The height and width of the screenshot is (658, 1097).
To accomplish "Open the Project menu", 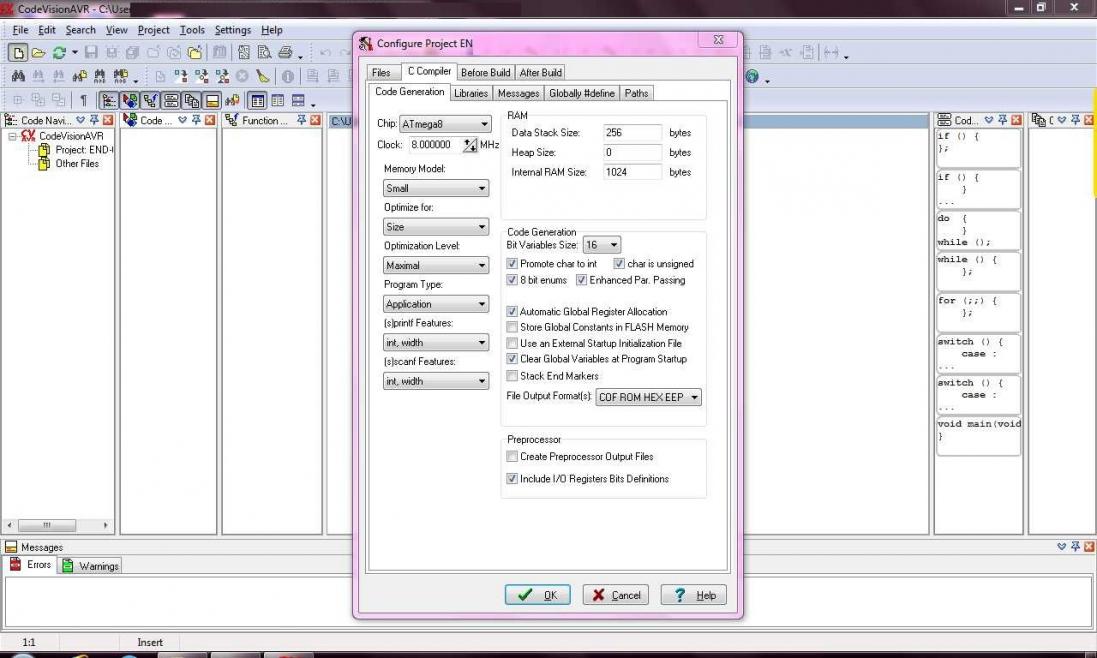I will [x=153, y=30].
